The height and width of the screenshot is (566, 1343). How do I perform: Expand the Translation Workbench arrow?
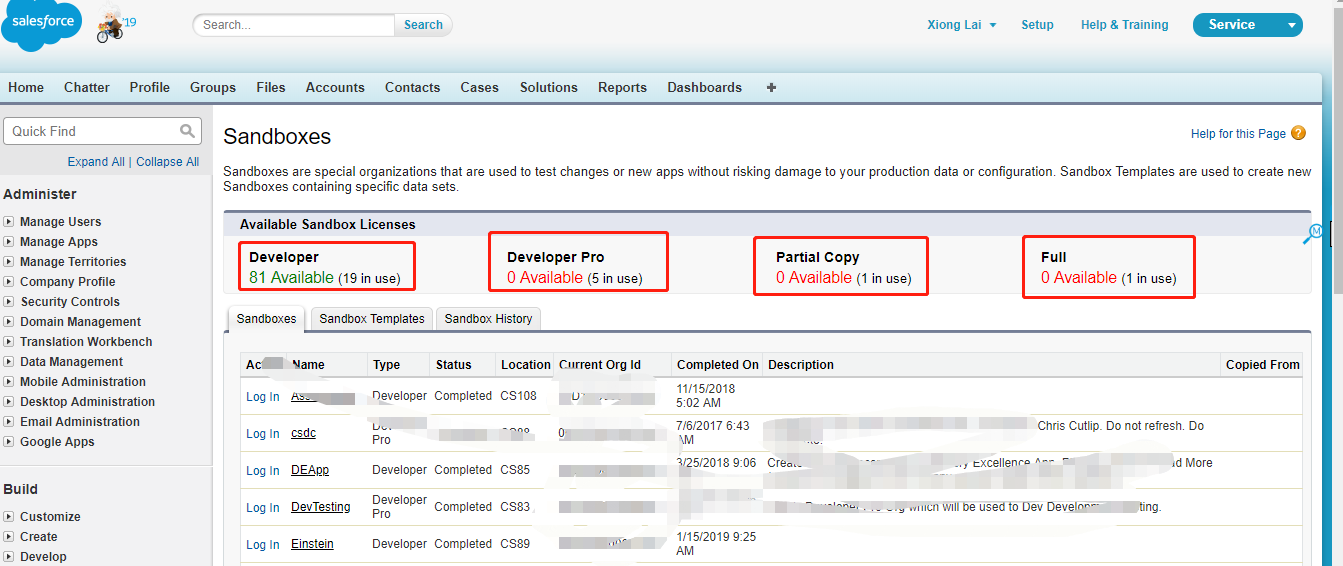coord(9,342)
